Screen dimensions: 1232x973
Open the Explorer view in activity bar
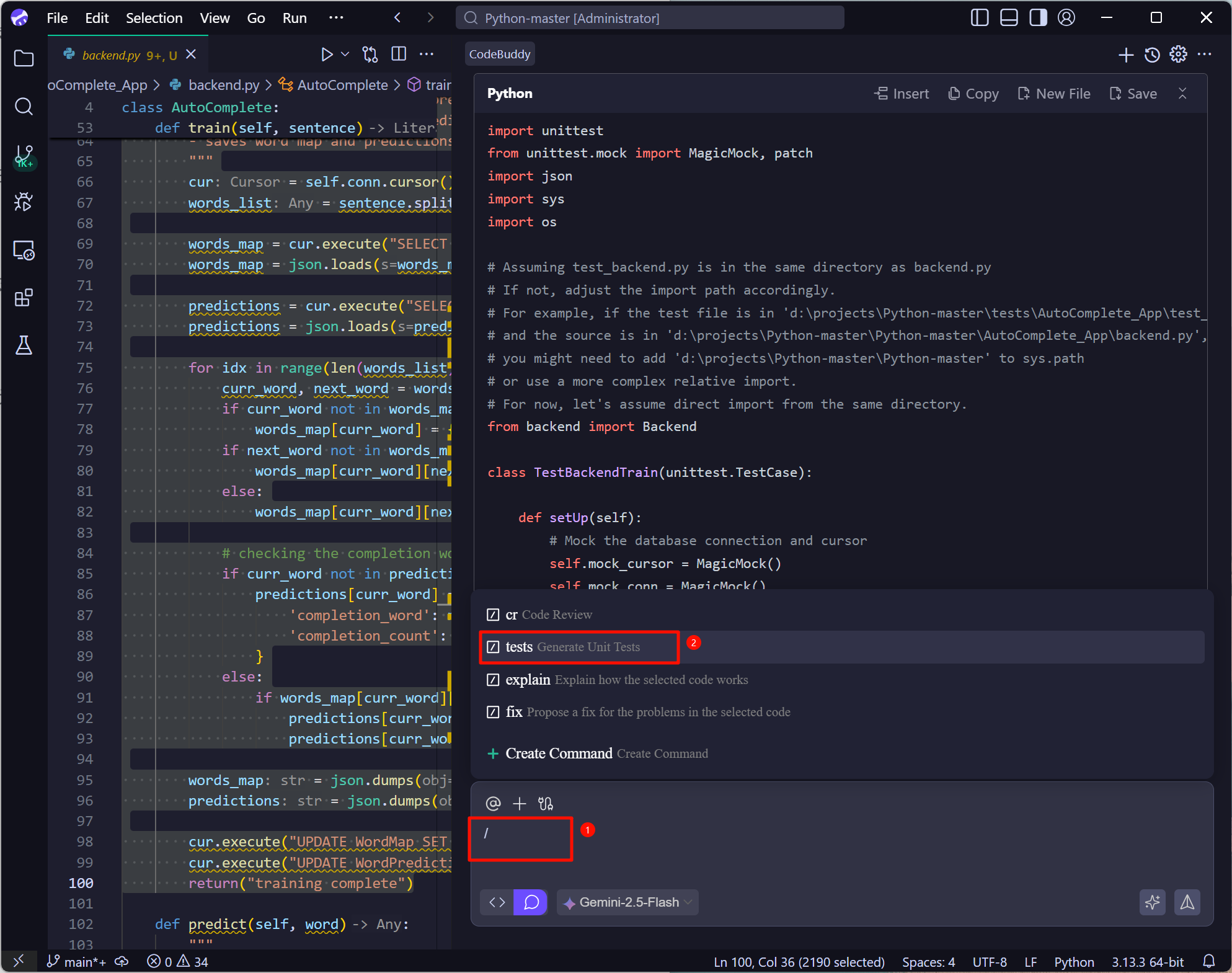tap(24, 59)
